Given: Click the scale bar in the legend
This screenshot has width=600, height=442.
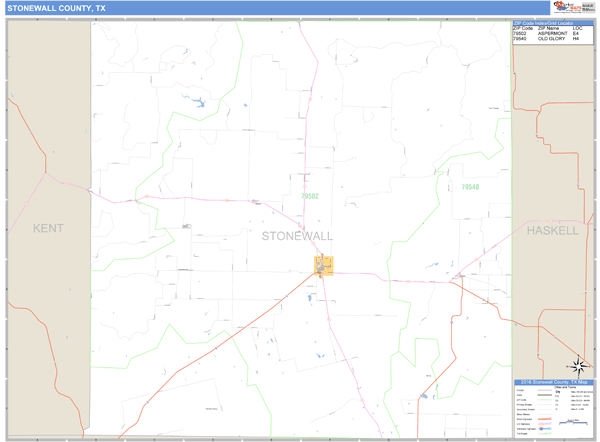Looking at the screenshot, I should pos(573,423).
